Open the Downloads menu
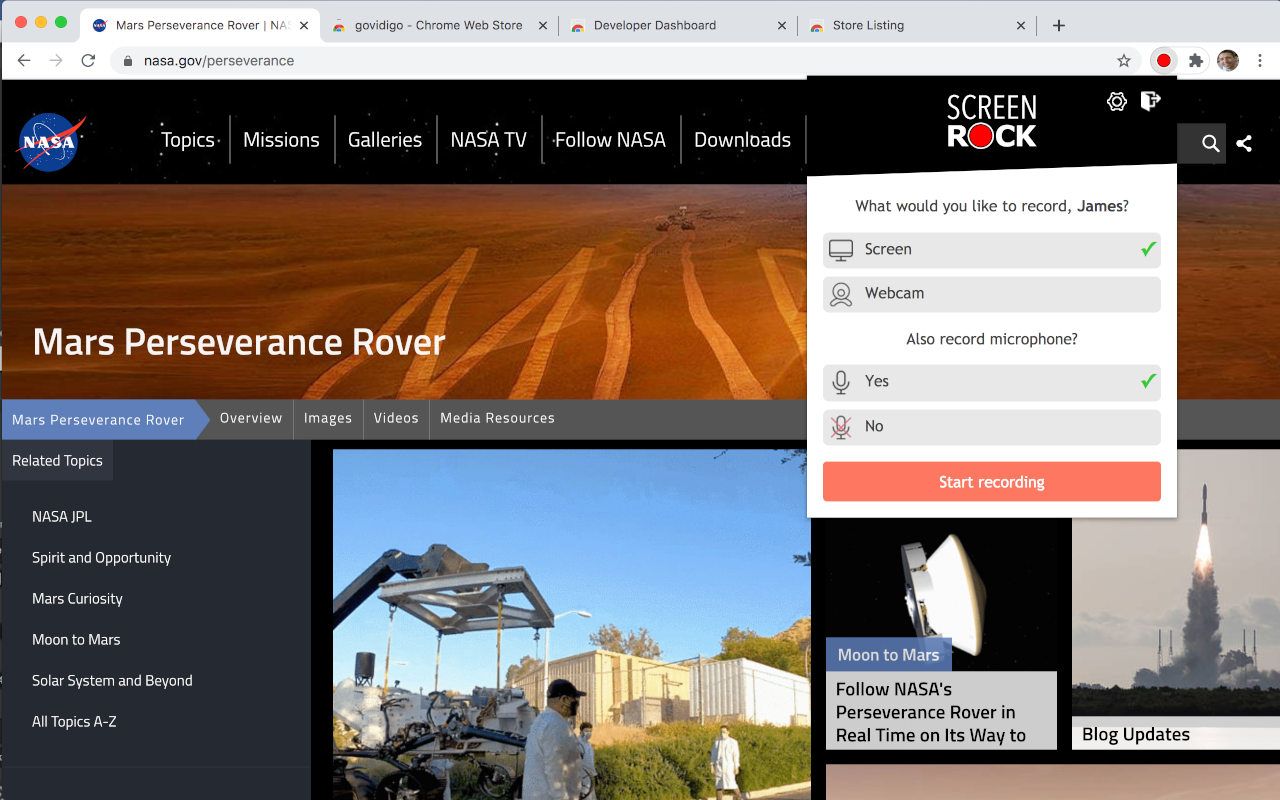The width and height of the screenshot is (1280, 800). coord(742,140)
